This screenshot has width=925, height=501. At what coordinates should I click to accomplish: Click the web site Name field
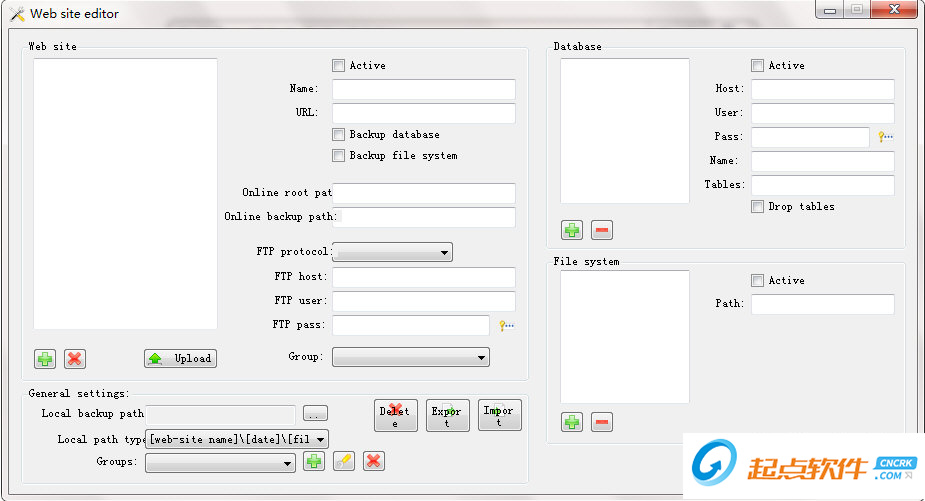tap(424, 89)
